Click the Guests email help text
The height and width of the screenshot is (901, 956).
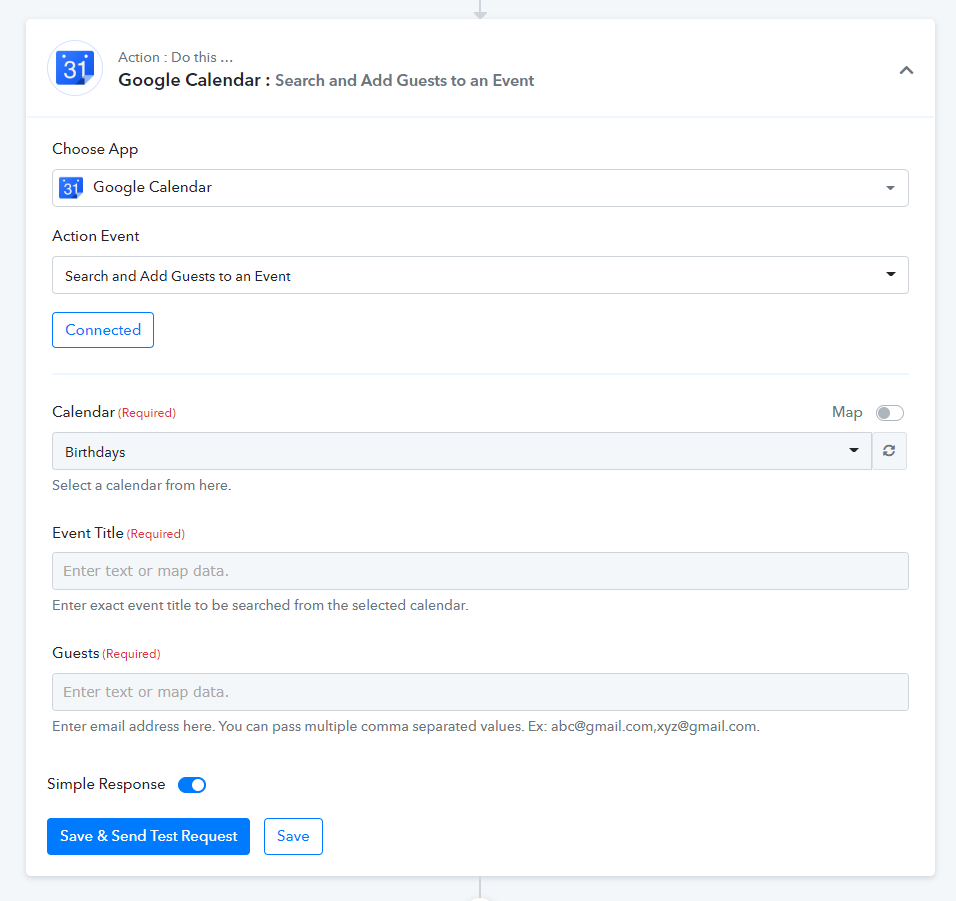406,727
